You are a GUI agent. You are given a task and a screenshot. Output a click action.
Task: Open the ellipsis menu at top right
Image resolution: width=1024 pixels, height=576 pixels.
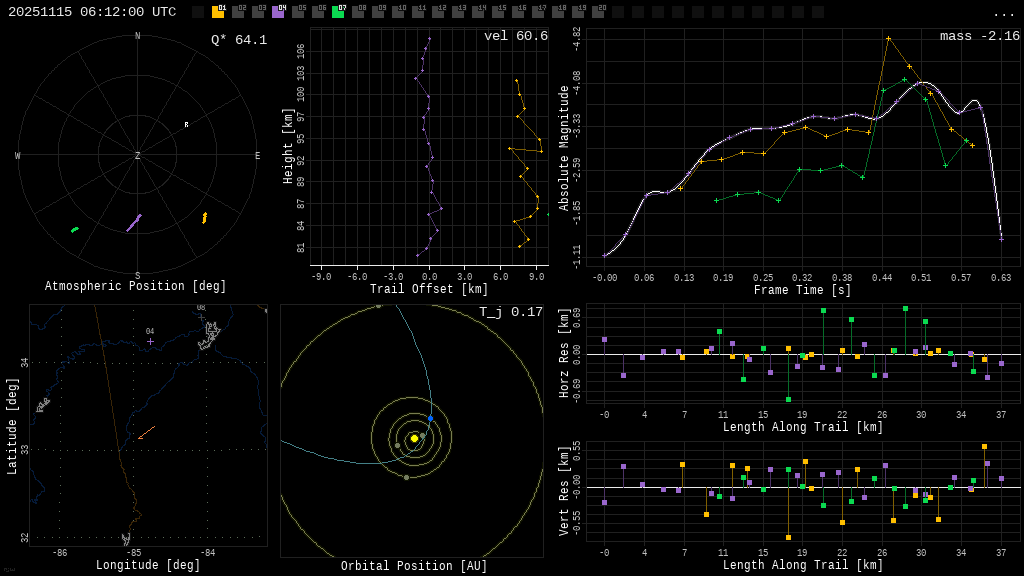click(1004, 13)
